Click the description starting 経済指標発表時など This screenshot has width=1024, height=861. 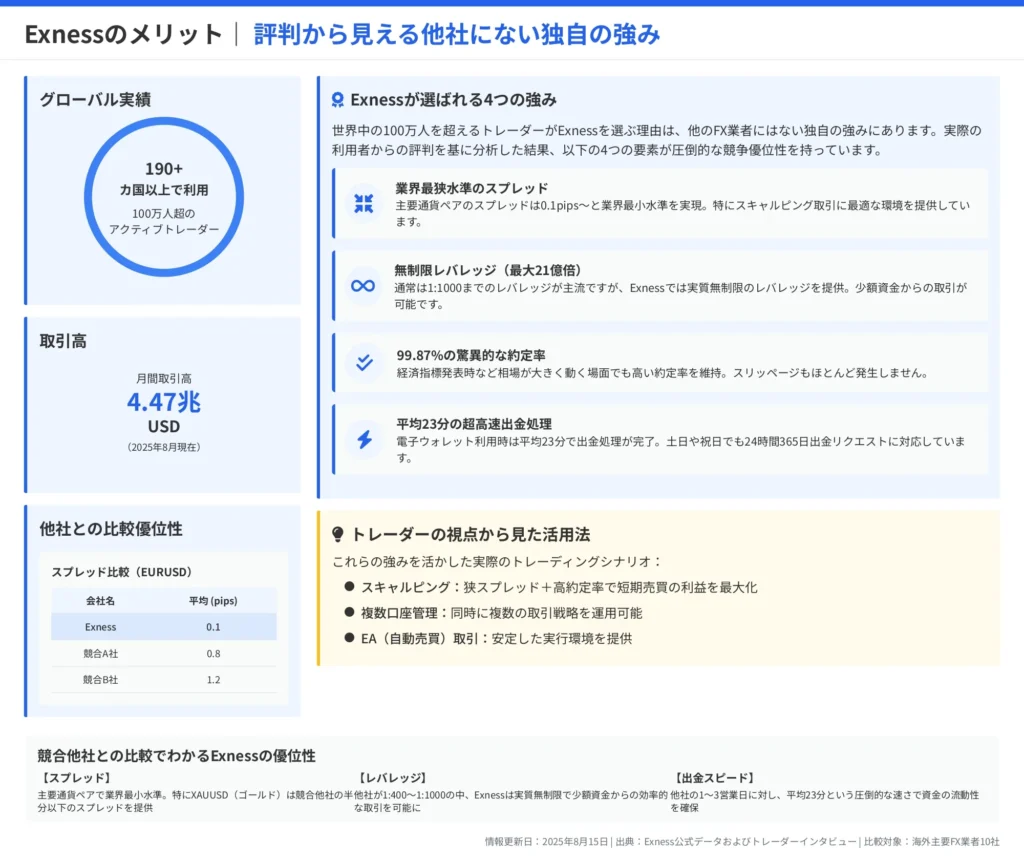pos(662,373)
